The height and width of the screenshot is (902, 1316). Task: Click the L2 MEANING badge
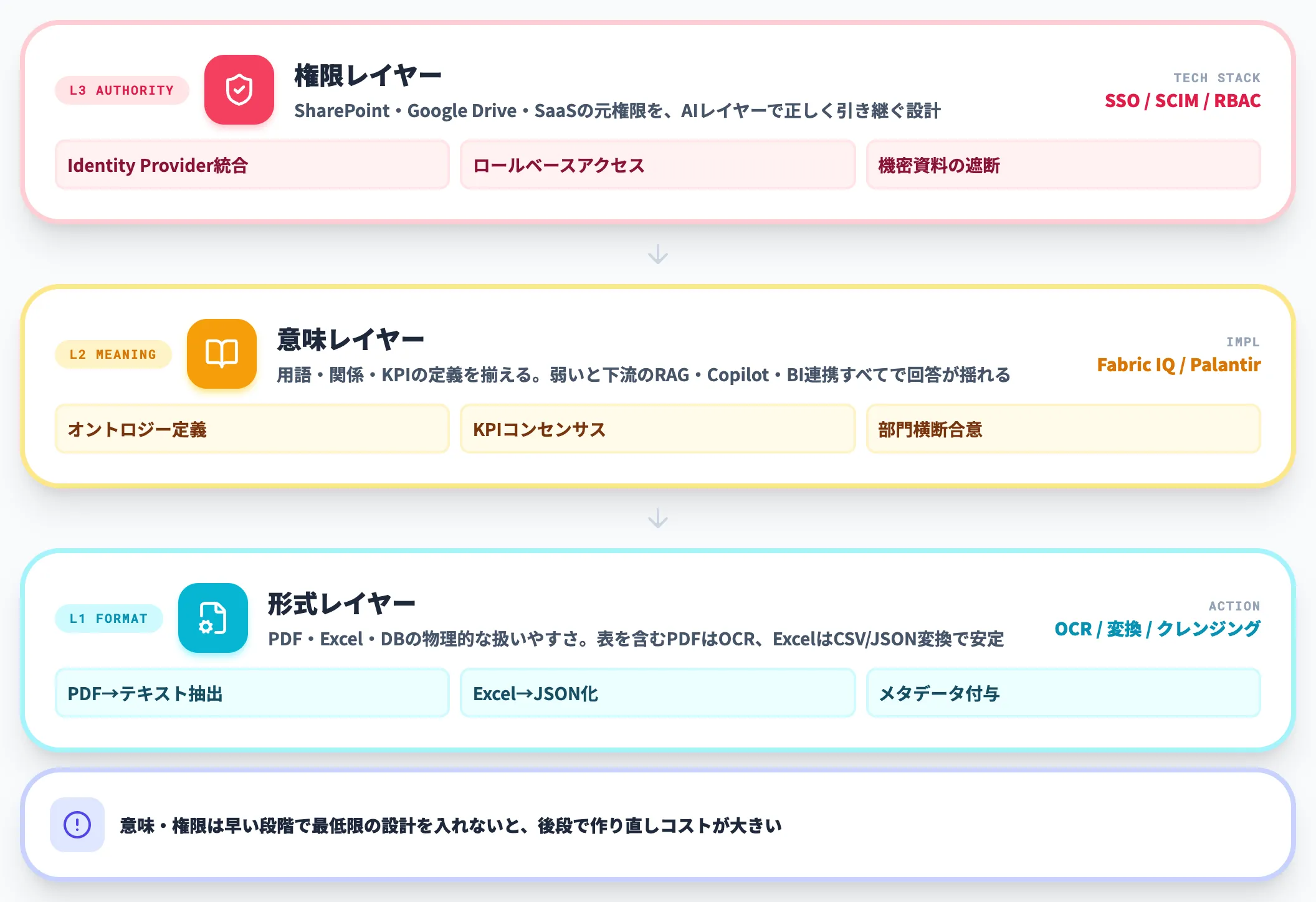coord(113,354)
